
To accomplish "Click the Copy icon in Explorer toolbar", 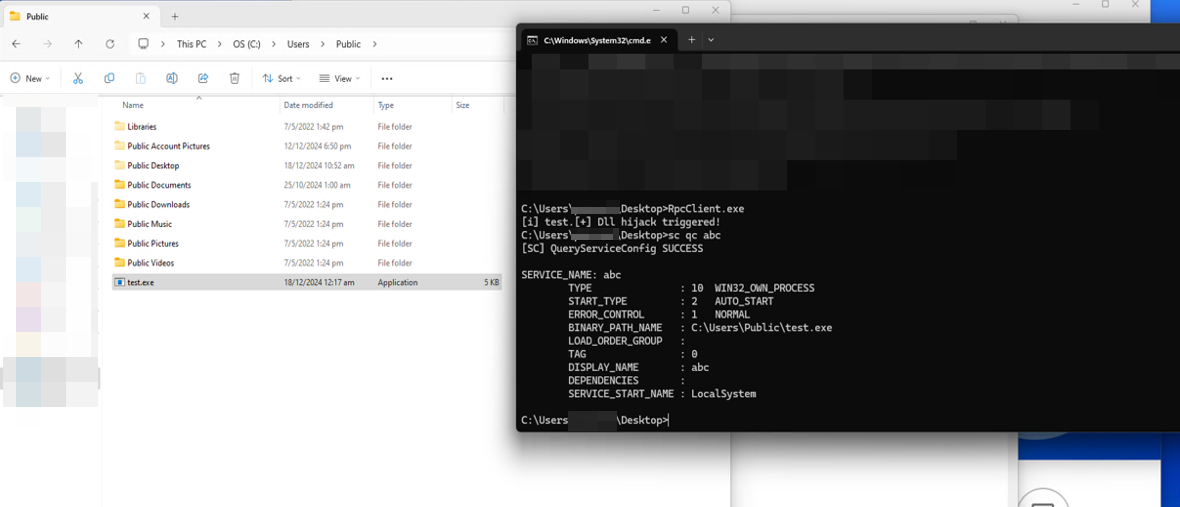I will tap(109, 78).
